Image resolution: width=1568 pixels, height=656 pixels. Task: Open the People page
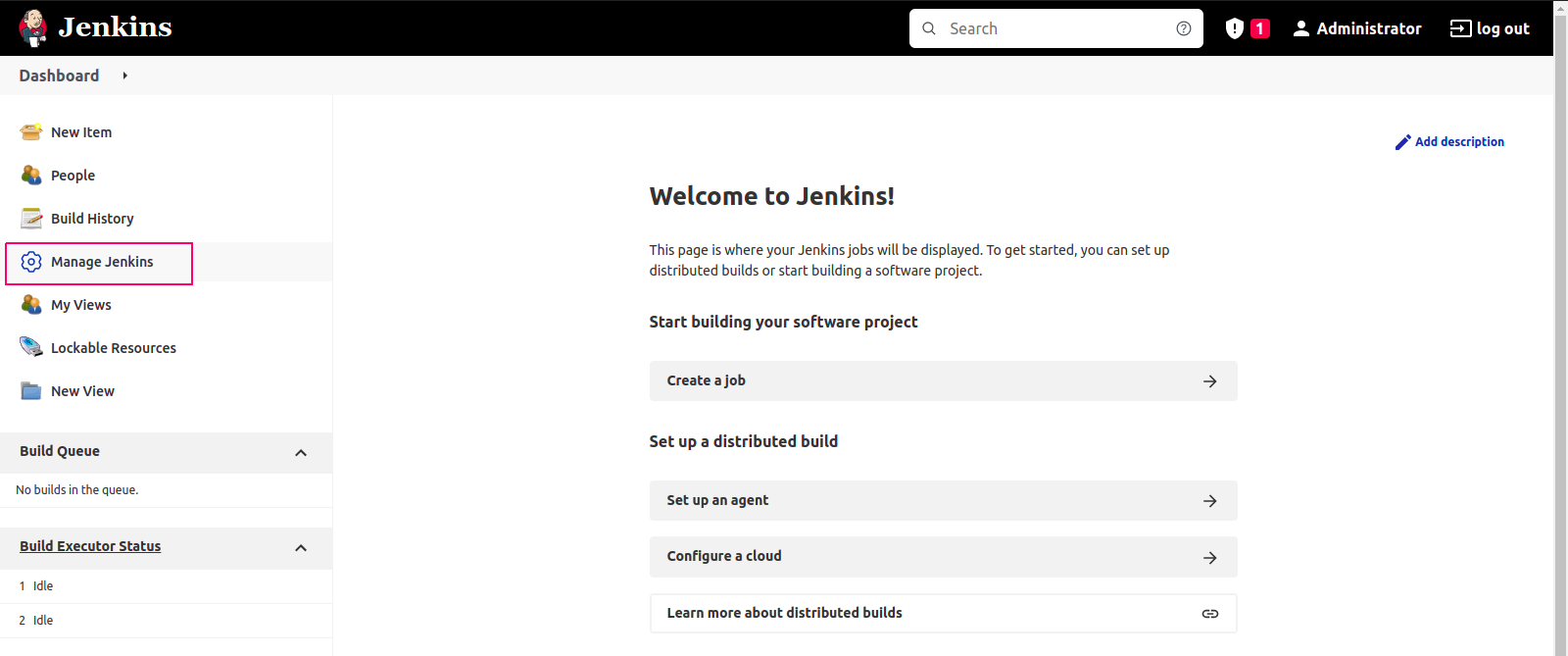tap(73, 176)
